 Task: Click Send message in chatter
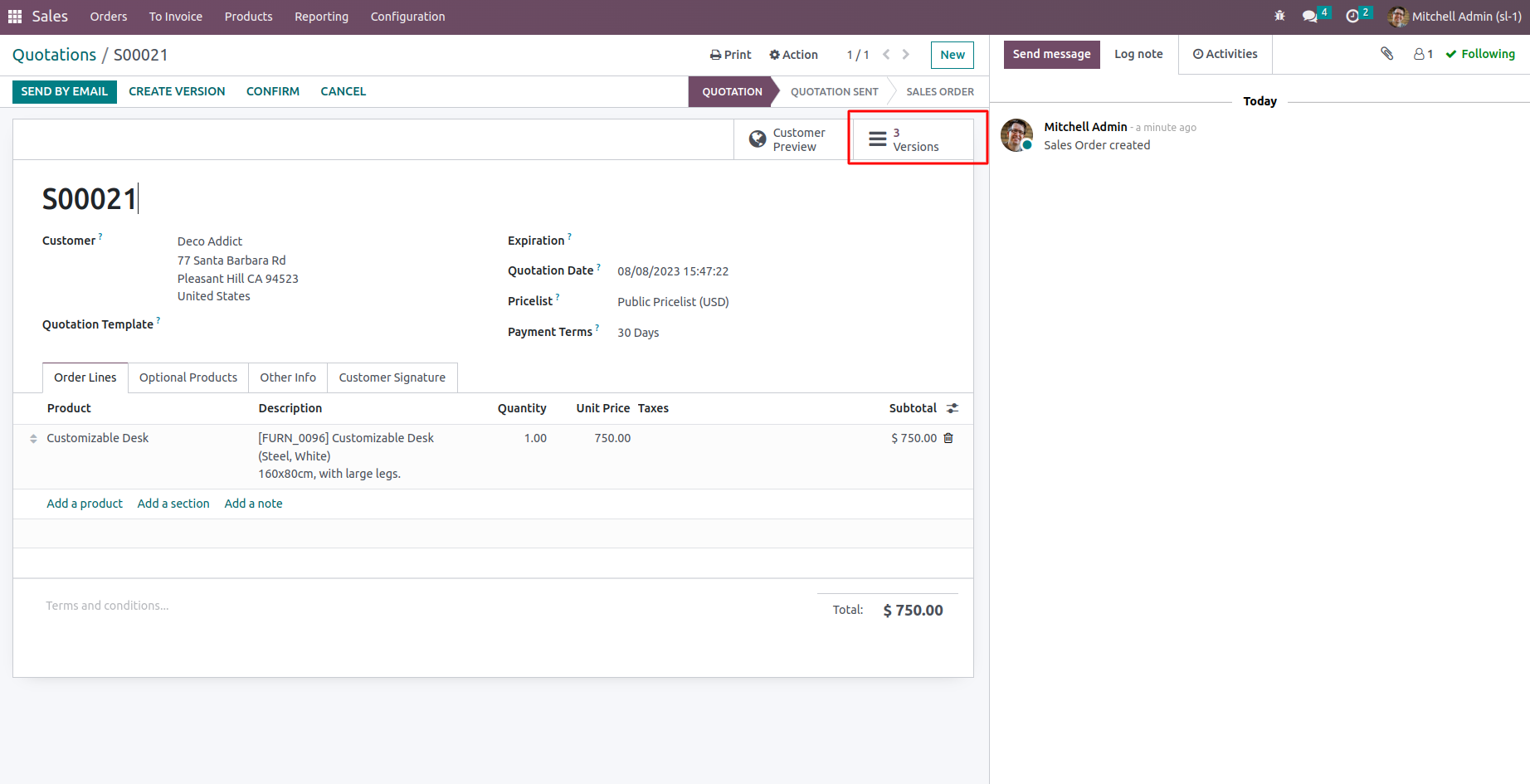pos(1052,55)
